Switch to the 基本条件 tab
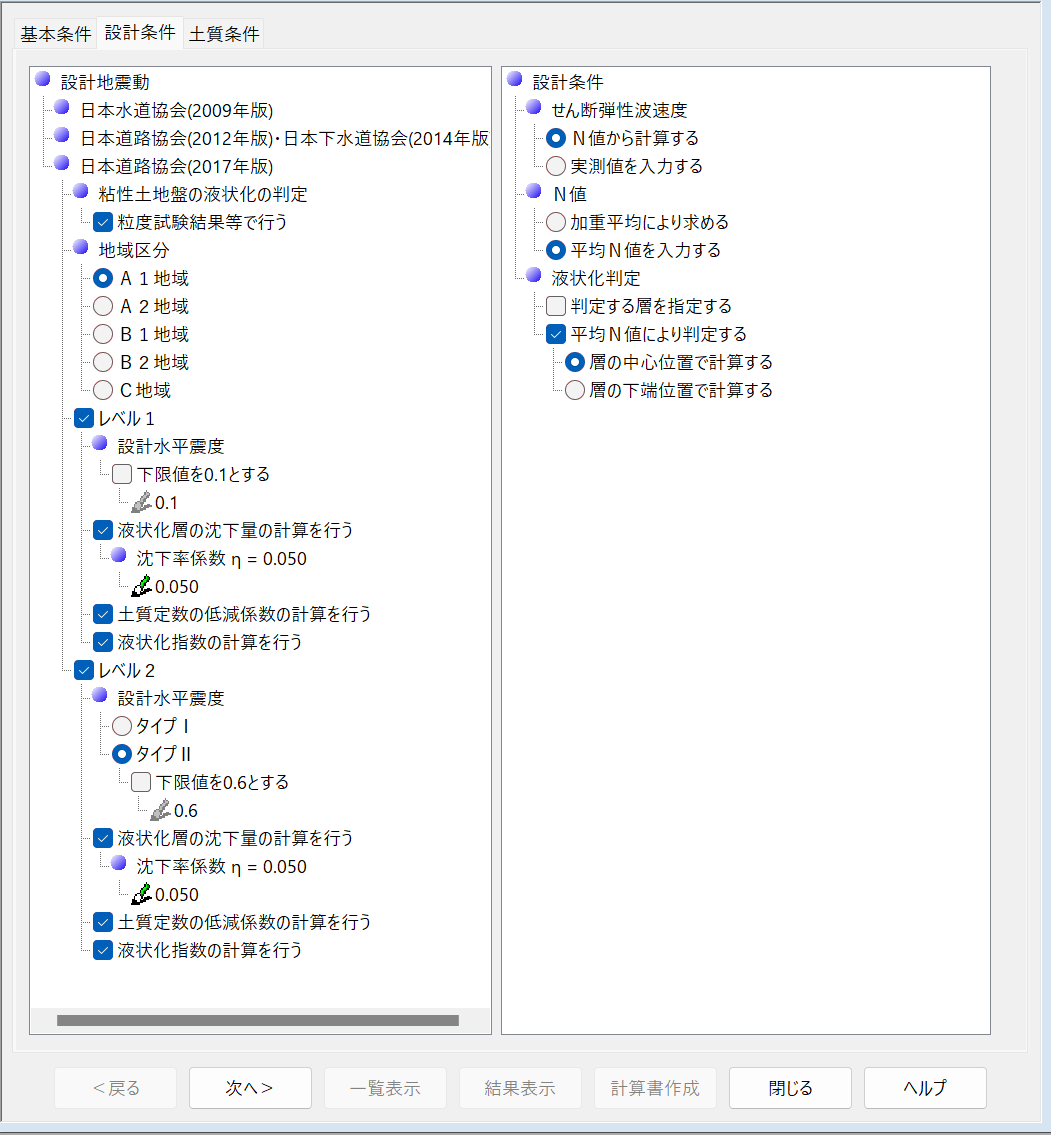The image size is (1051, 1135). 55,33
